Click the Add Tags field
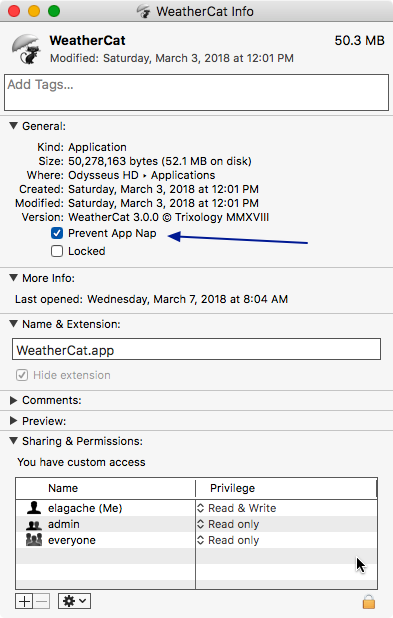The height and width of the screenshot is (618, 393). tap(196, 93)
